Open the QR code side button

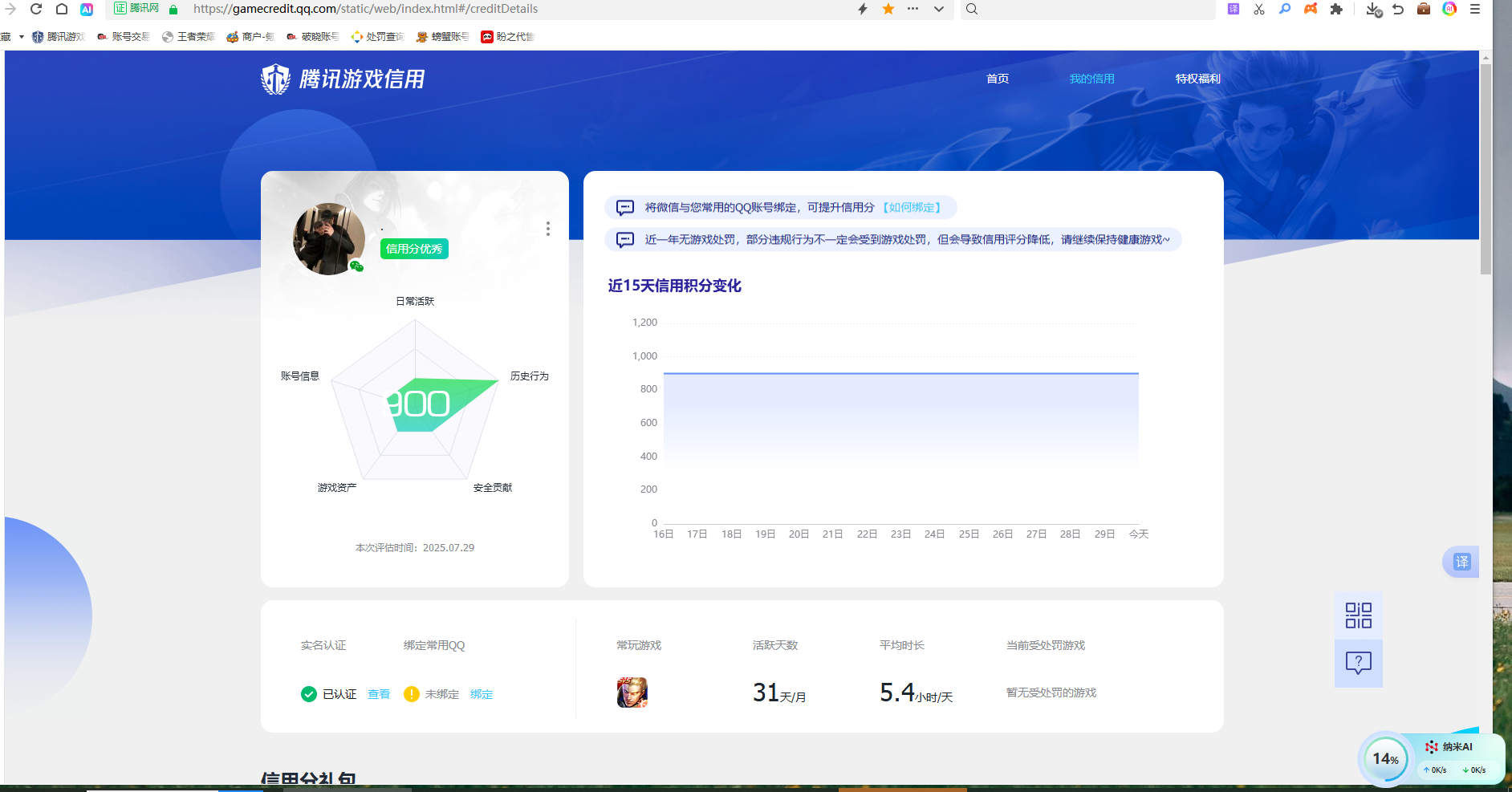(x=1359, y=615)
